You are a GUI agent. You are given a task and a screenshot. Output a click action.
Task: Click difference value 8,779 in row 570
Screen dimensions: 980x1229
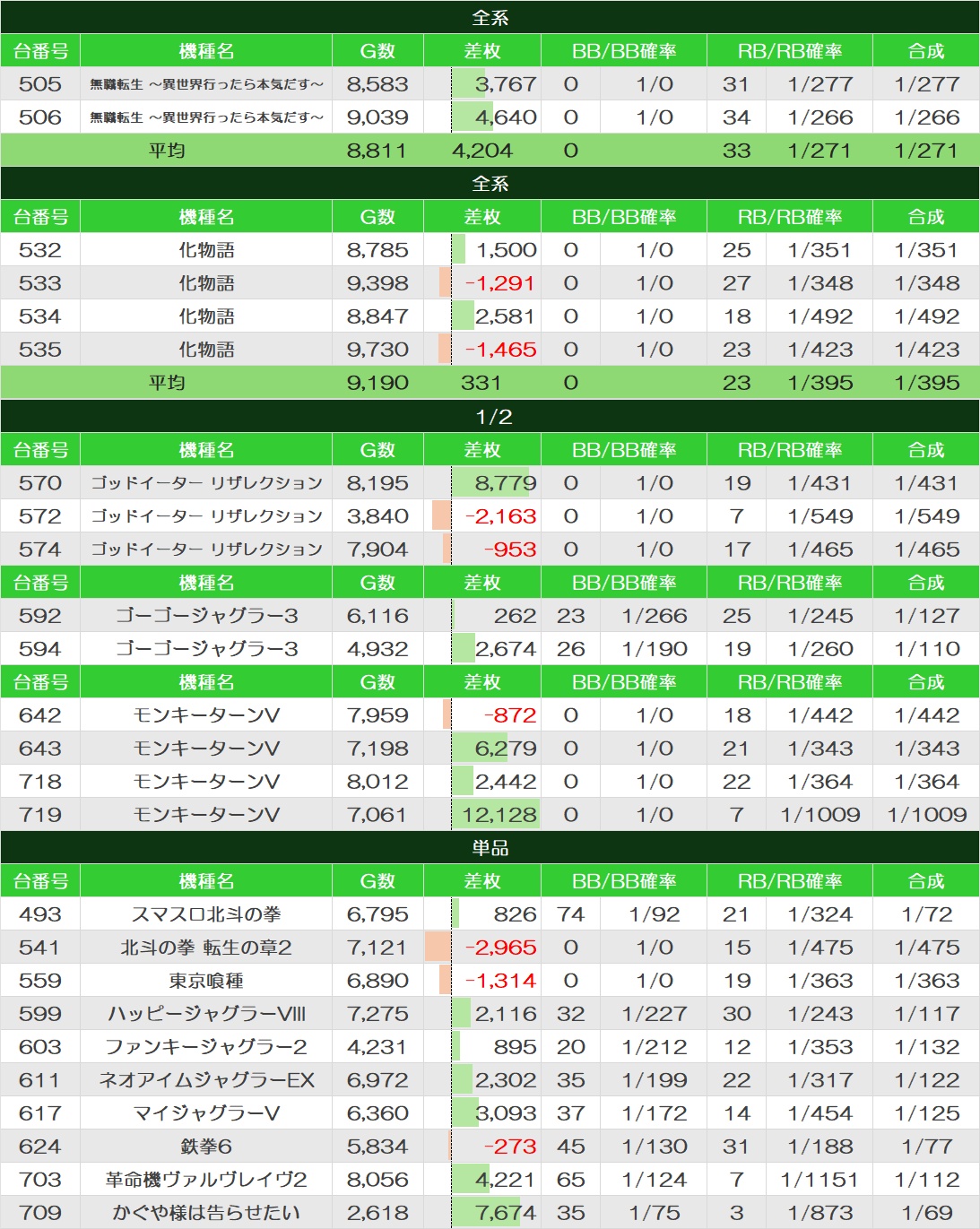pyautogui.click(x=506, y=483)
